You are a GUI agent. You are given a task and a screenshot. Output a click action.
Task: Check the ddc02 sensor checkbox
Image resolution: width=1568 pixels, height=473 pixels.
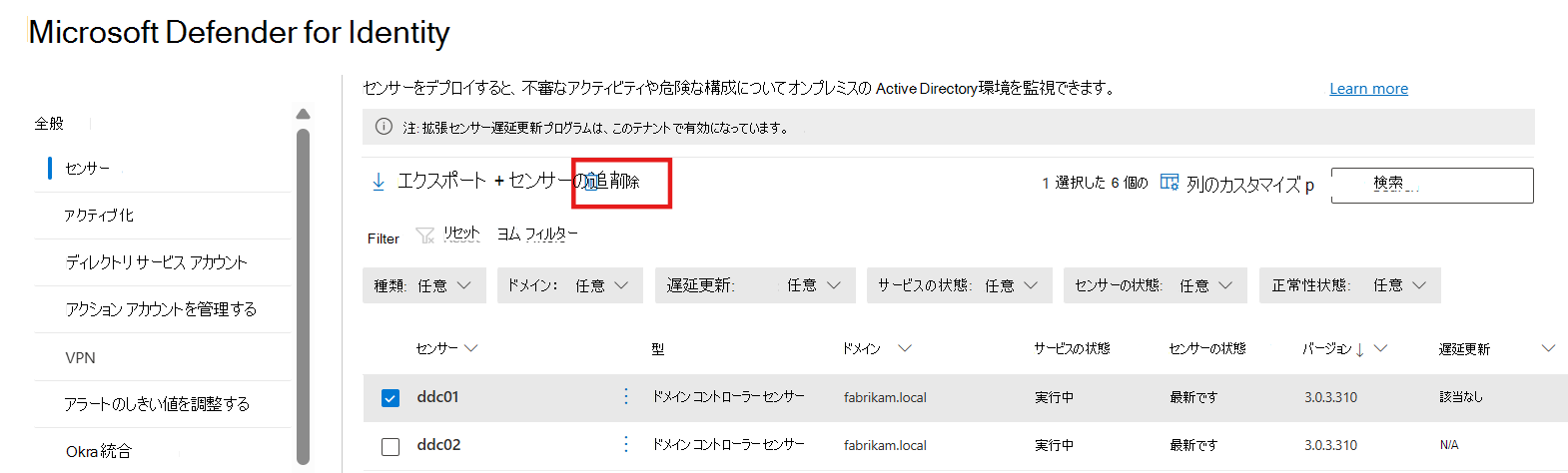tap(391, 446)
